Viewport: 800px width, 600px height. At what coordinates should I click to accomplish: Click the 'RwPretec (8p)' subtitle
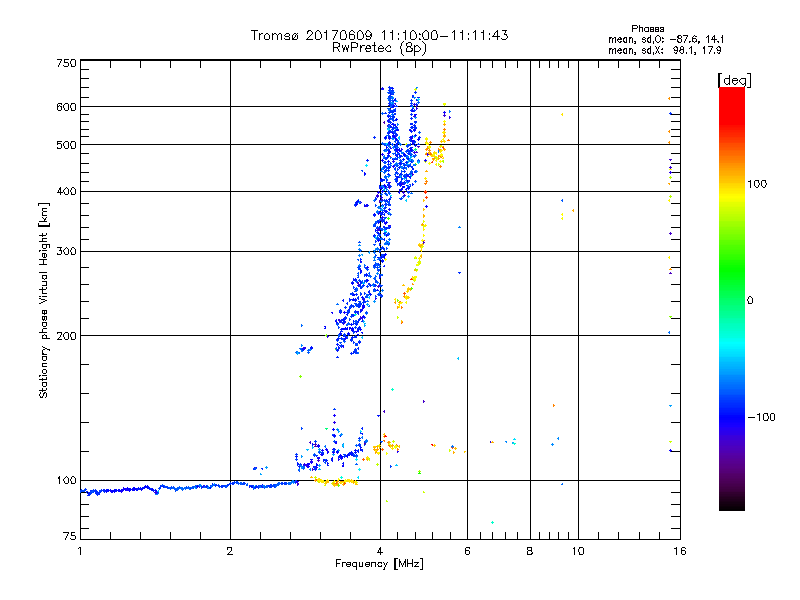click(x=379, y=48)
